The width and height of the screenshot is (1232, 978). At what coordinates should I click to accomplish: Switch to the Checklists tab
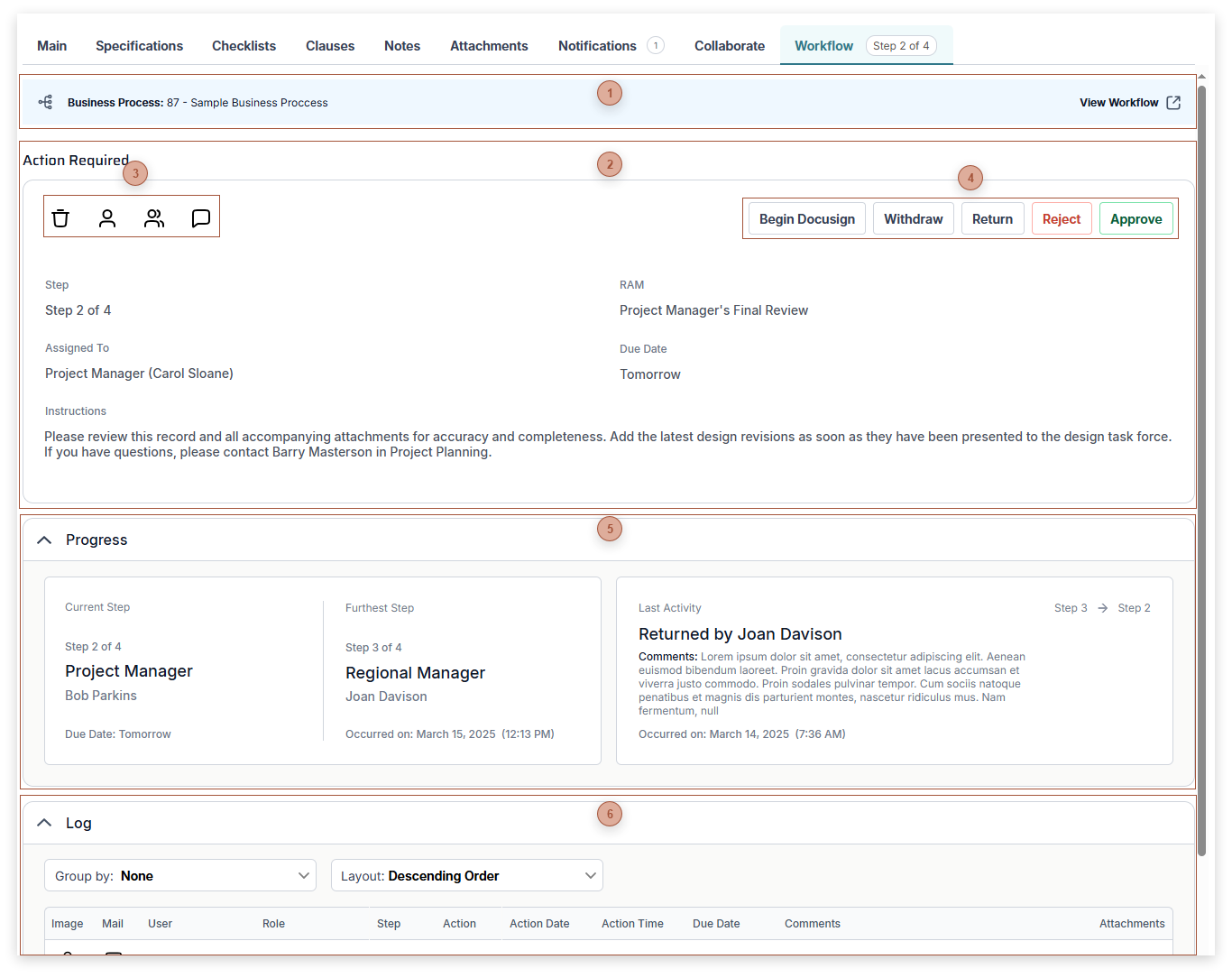[244, 45]
